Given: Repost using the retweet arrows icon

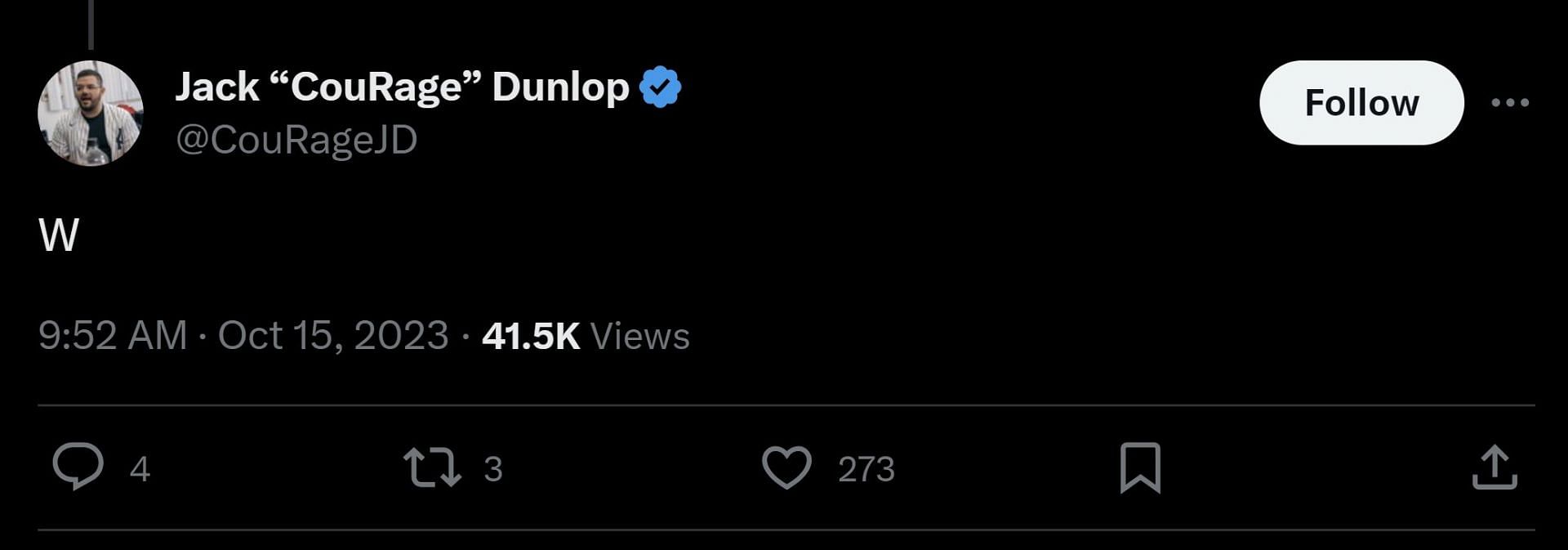Looking at the screenshot, I should [432, 467].
